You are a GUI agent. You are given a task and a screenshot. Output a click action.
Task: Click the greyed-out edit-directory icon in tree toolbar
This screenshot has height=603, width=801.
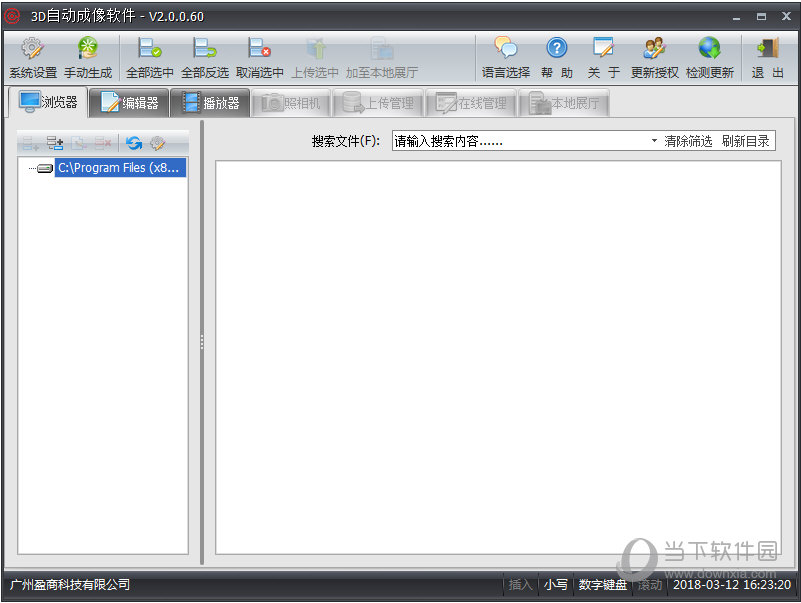(x=79, y=144)
